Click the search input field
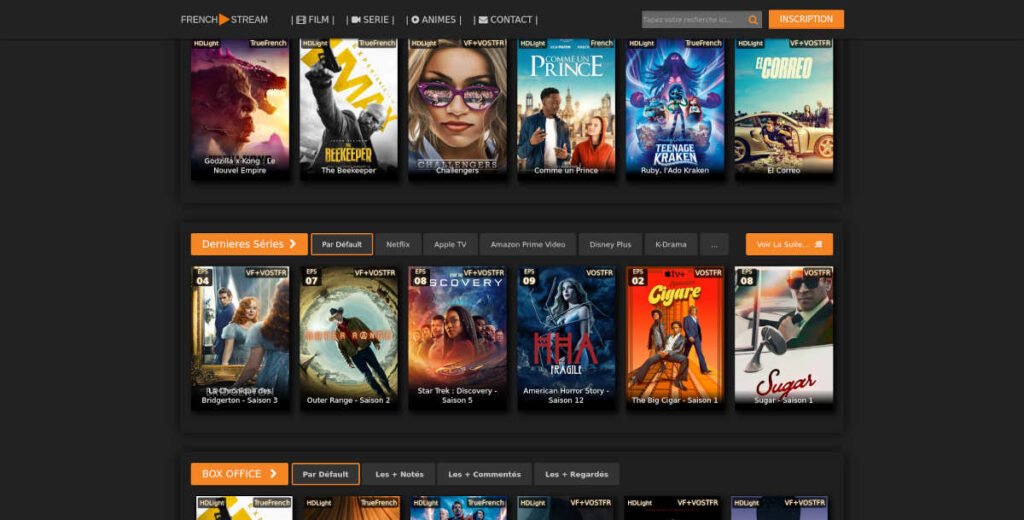Image resolution: width=1024 pixels, height=520 pixels. coord(694,20)
